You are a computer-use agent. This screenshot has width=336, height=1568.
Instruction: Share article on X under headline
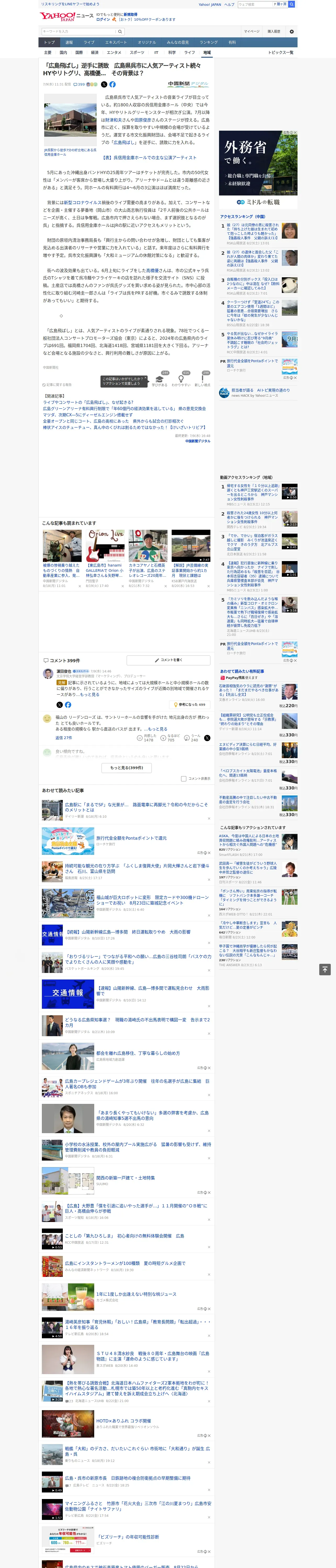[104, 85]
